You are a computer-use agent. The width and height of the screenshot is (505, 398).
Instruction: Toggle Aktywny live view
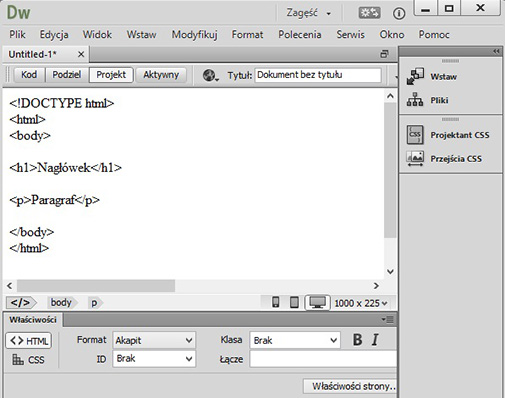click(x=161, y=75)
